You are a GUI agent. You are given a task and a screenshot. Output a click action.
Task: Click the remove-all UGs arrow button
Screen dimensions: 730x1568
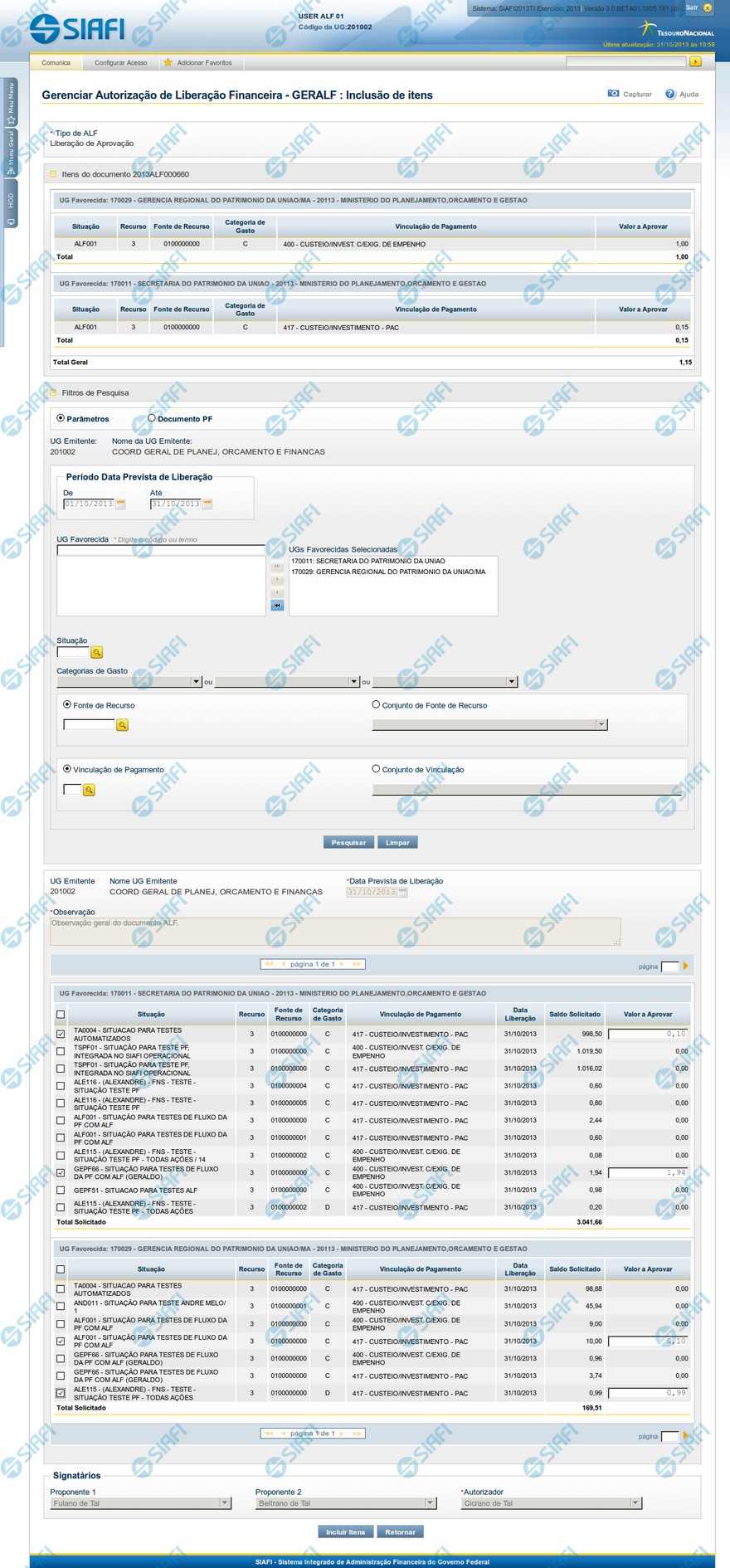point(277,606)
